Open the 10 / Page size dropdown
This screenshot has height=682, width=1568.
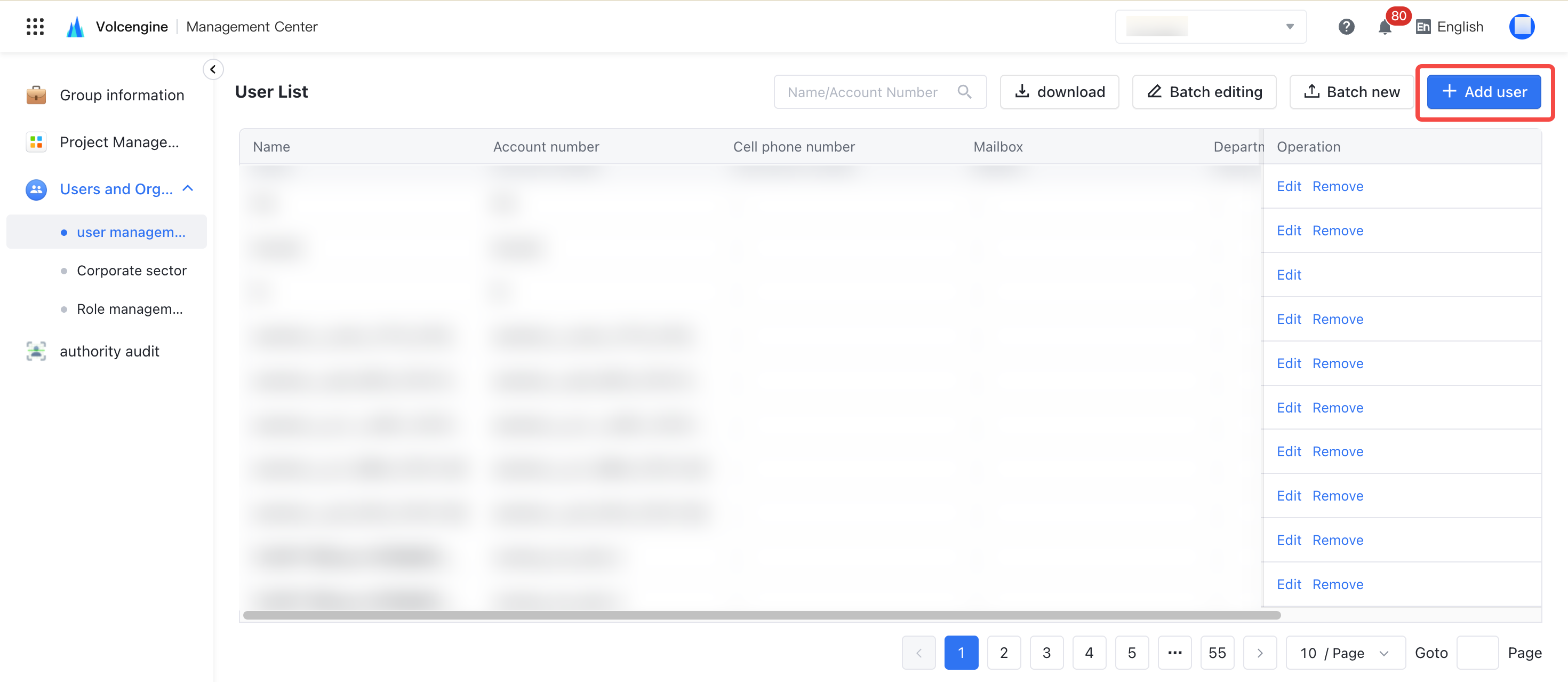1345,653
